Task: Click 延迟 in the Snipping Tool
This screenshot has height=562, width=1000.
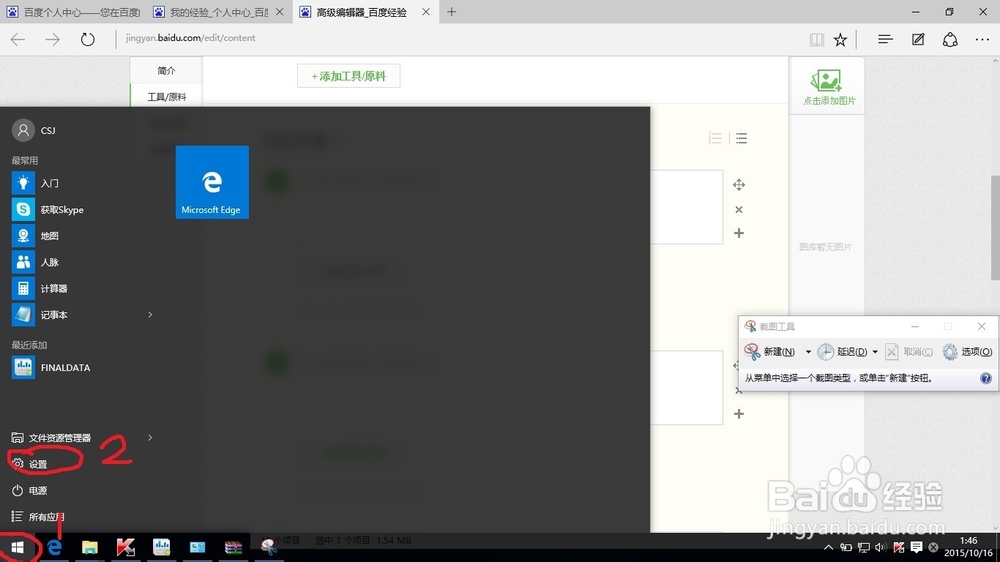Action: click(843, 351)
